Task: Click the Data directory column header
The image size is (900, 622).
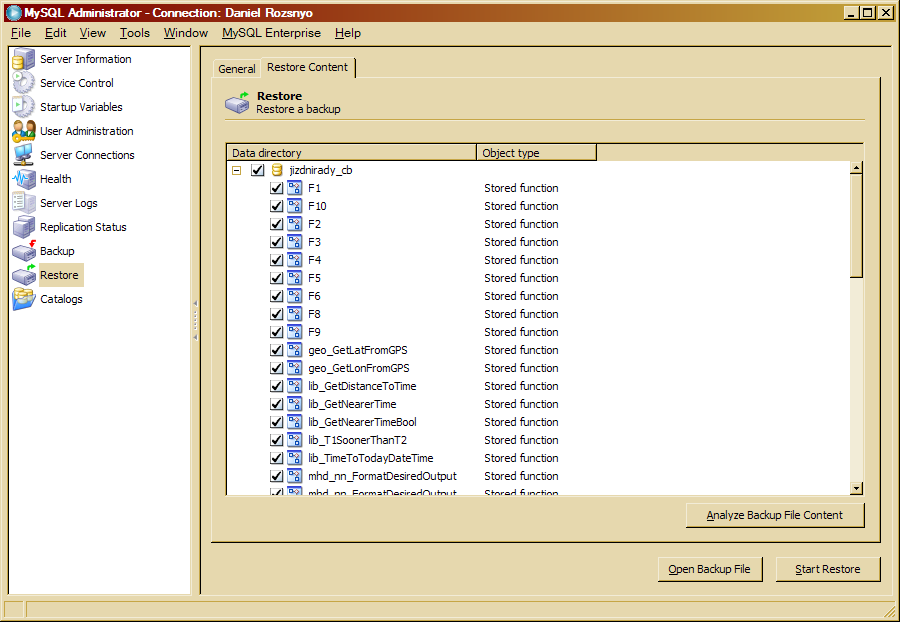Action: point(352,153)
